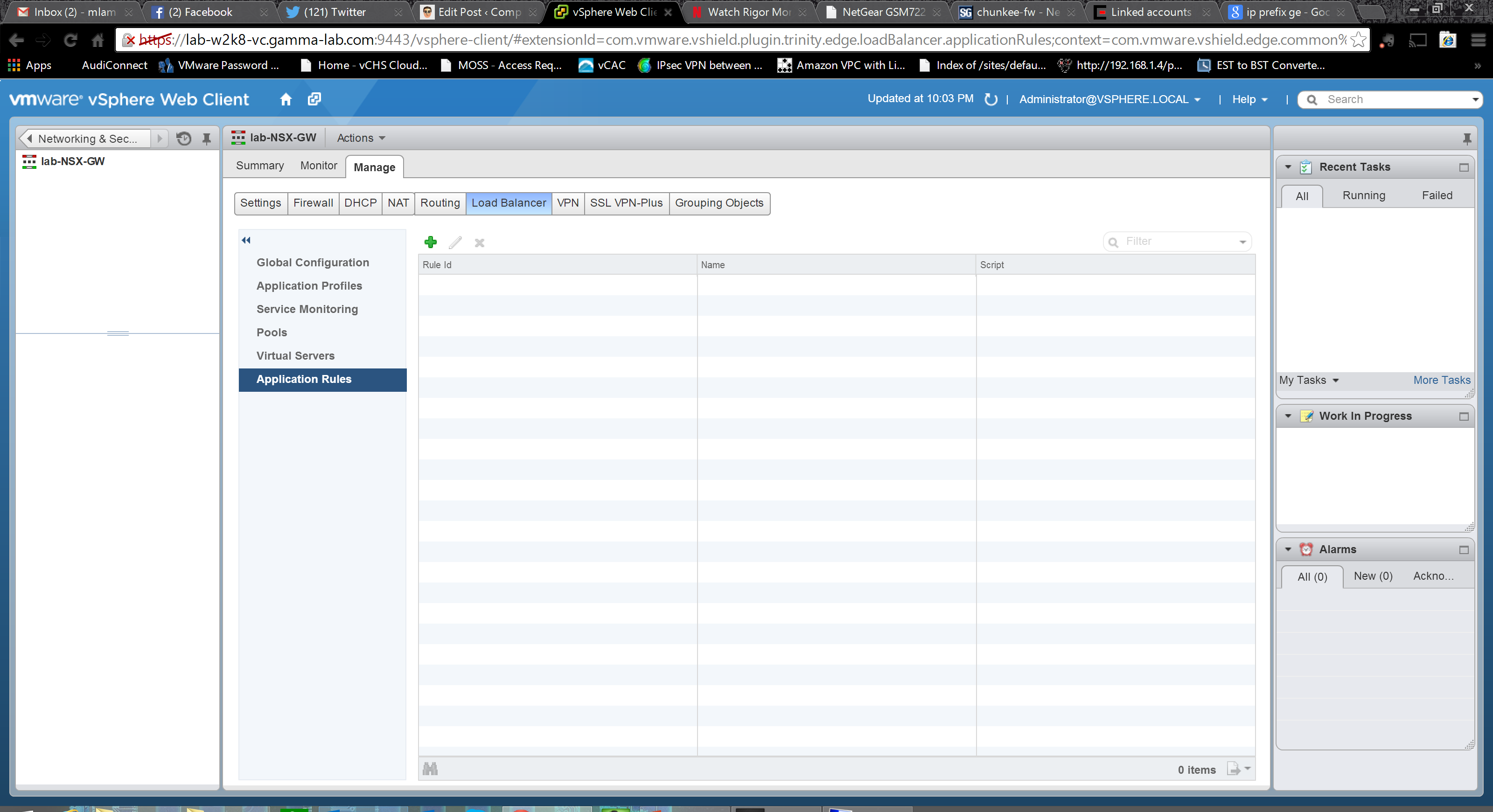Open the new window link icon in header
This screenshot has height=812, width=1493.
pos(314,99)
